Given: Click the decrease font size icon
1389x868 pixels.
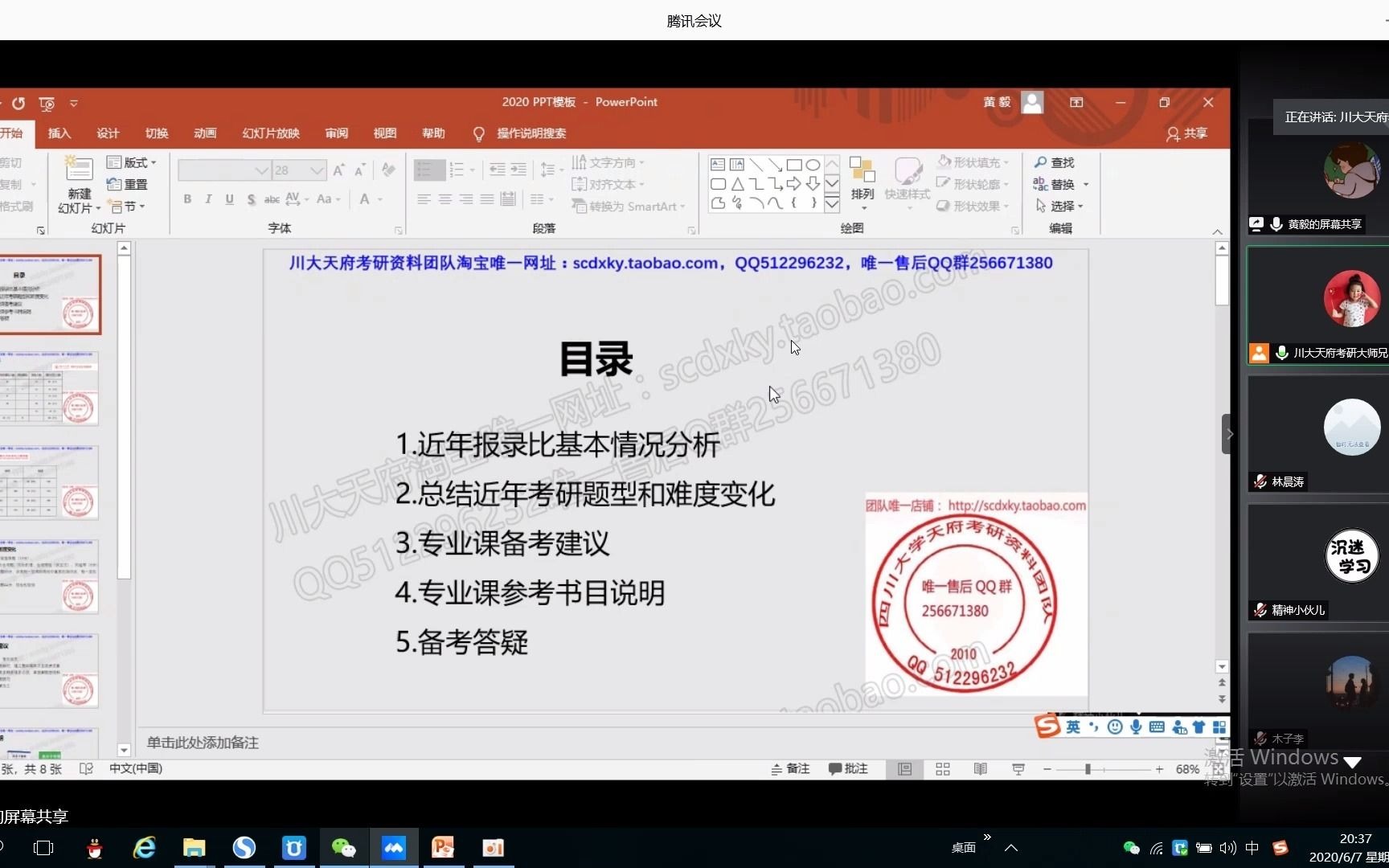Looking at the screenshot, I should point(360,170).
